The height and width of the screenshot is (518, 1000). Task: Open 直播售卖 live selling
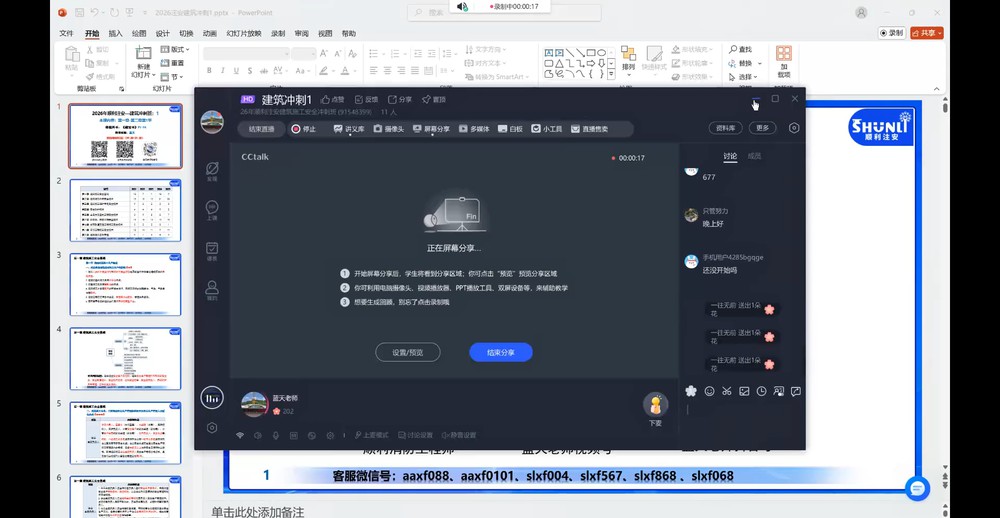pyautogui.click(x=589, y=129)
